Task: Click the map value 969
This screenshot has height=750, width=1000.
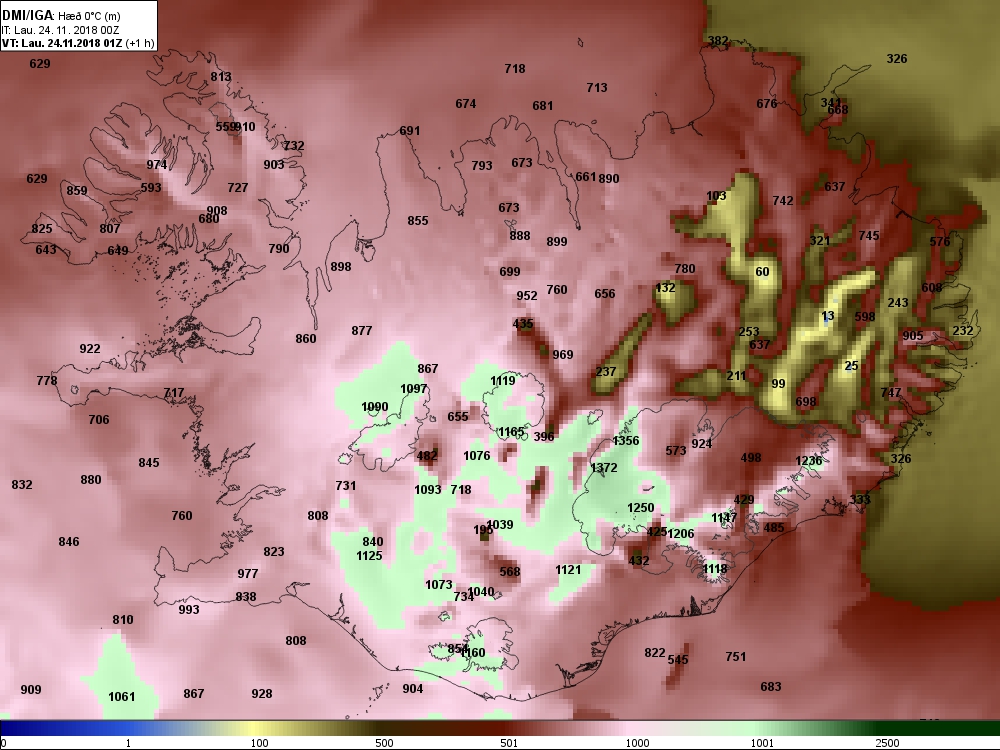Action: click(x=562, y=355)
